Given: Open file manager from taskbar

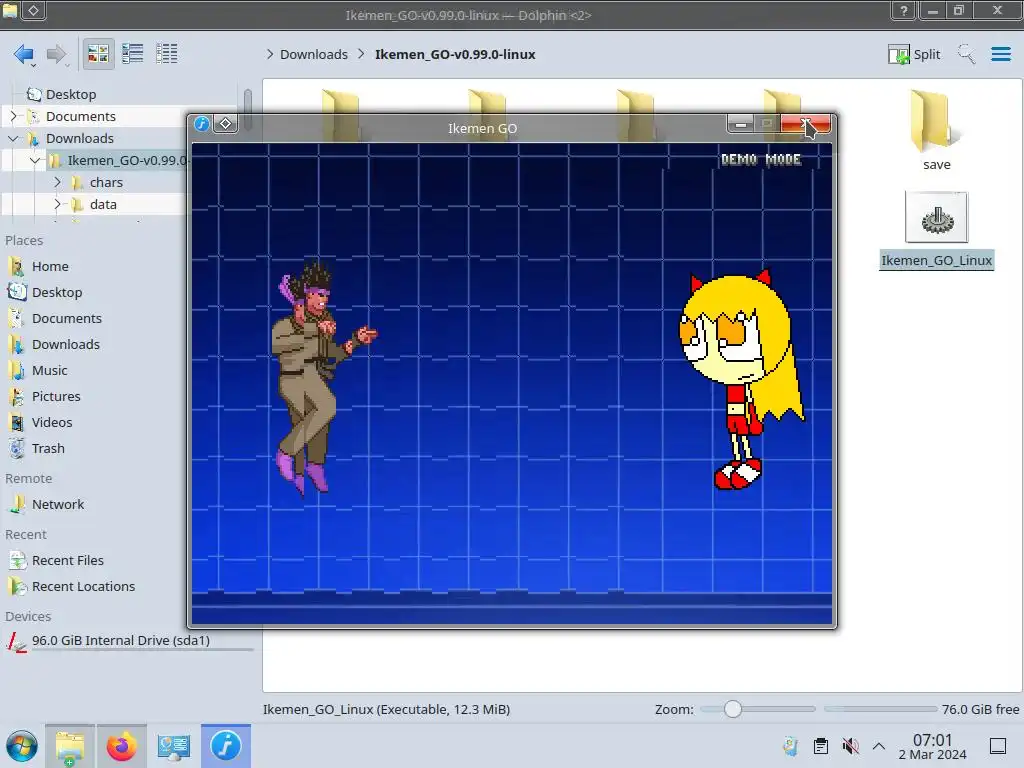Looking at the screenshot, I should 70,746.
